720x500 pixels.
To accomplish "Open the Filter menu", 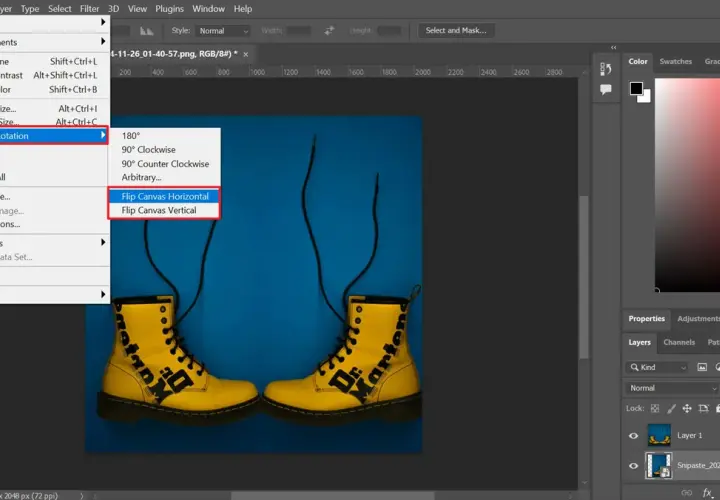I will point(89,9).
